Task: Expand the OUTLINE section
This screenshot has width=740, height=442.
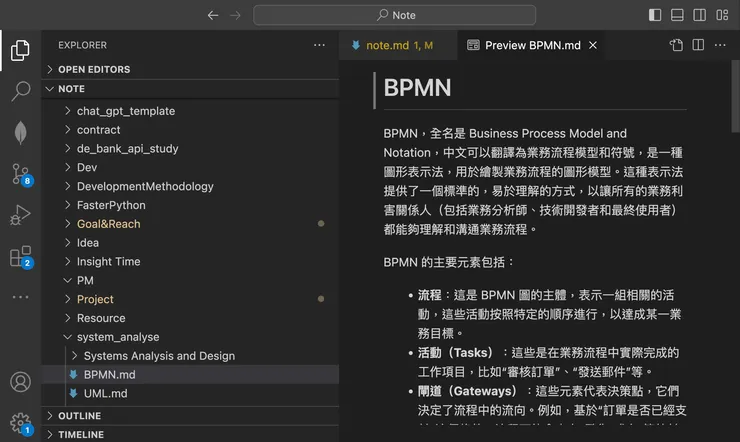Action: coord(190,416)
